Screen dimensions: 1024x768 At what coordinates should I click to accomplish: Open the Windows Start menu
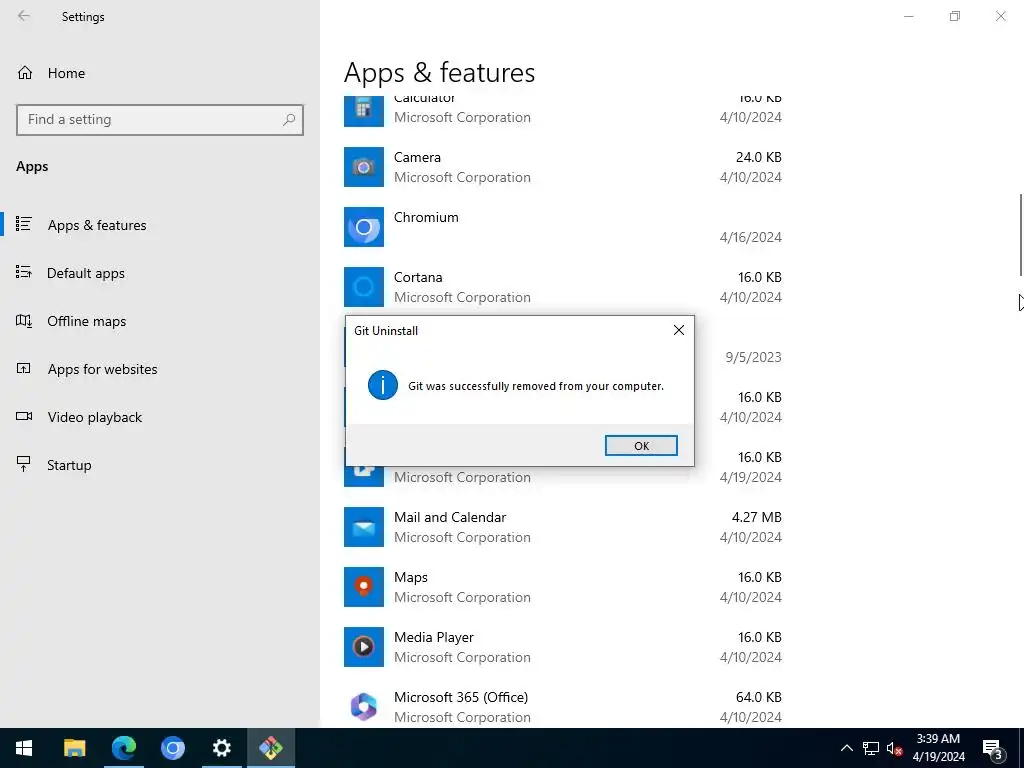[x=24, y=748]
